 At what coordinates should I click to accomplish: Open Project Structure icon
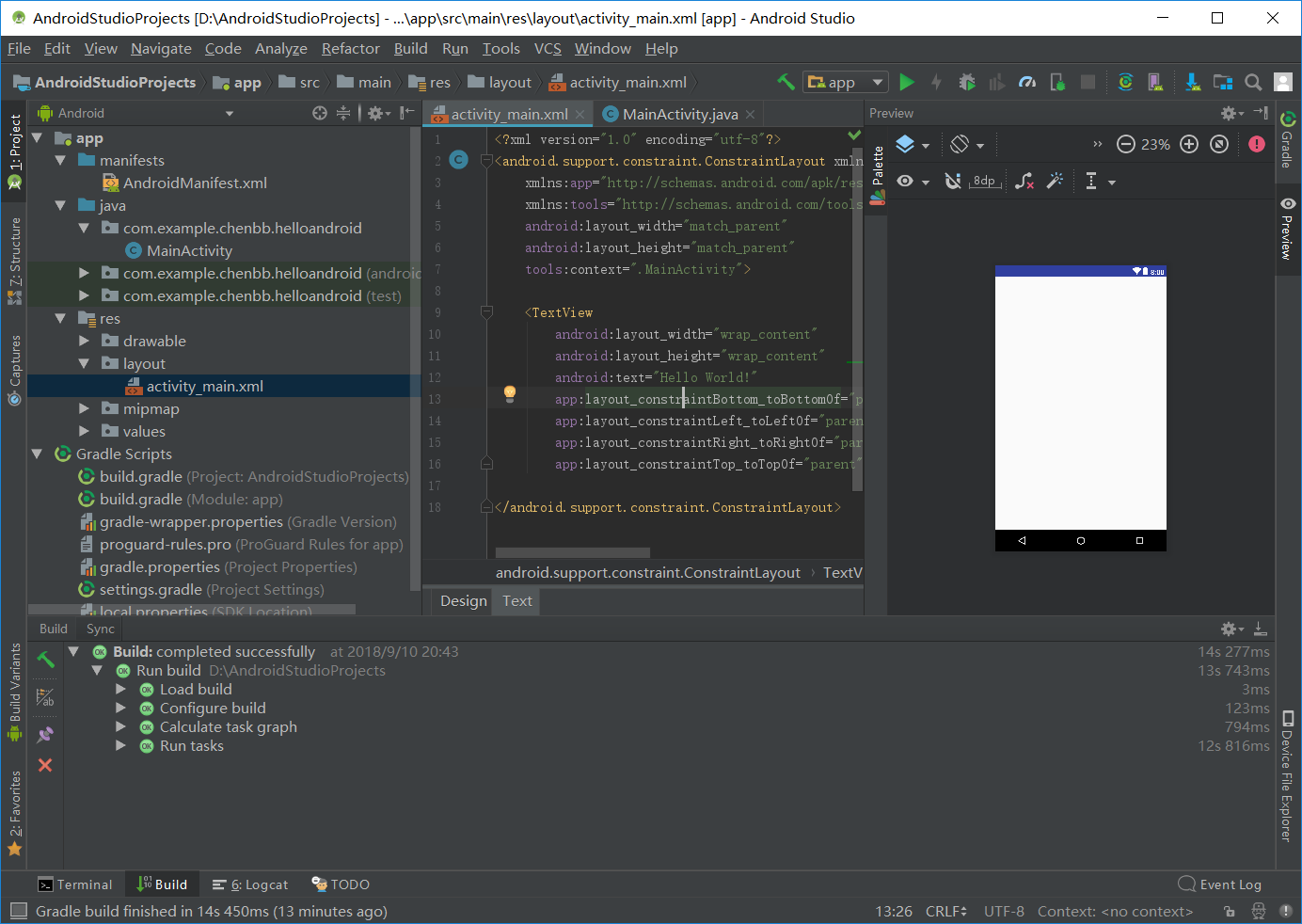(x=1223, y=82)
